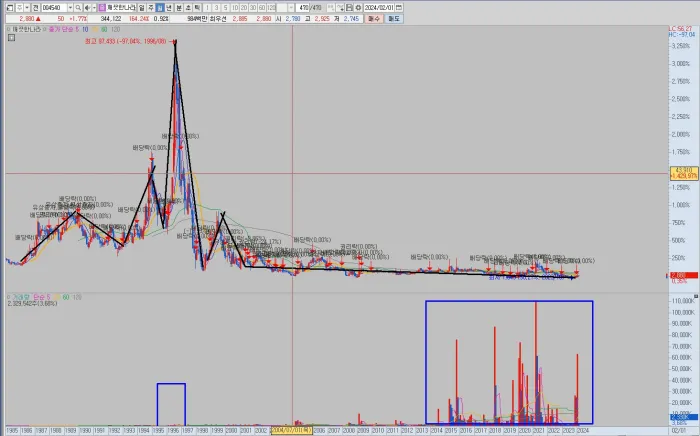The image size is (700, 436).
Task: Click the 최우선 label in the quote bar
Action: point(218,19)
